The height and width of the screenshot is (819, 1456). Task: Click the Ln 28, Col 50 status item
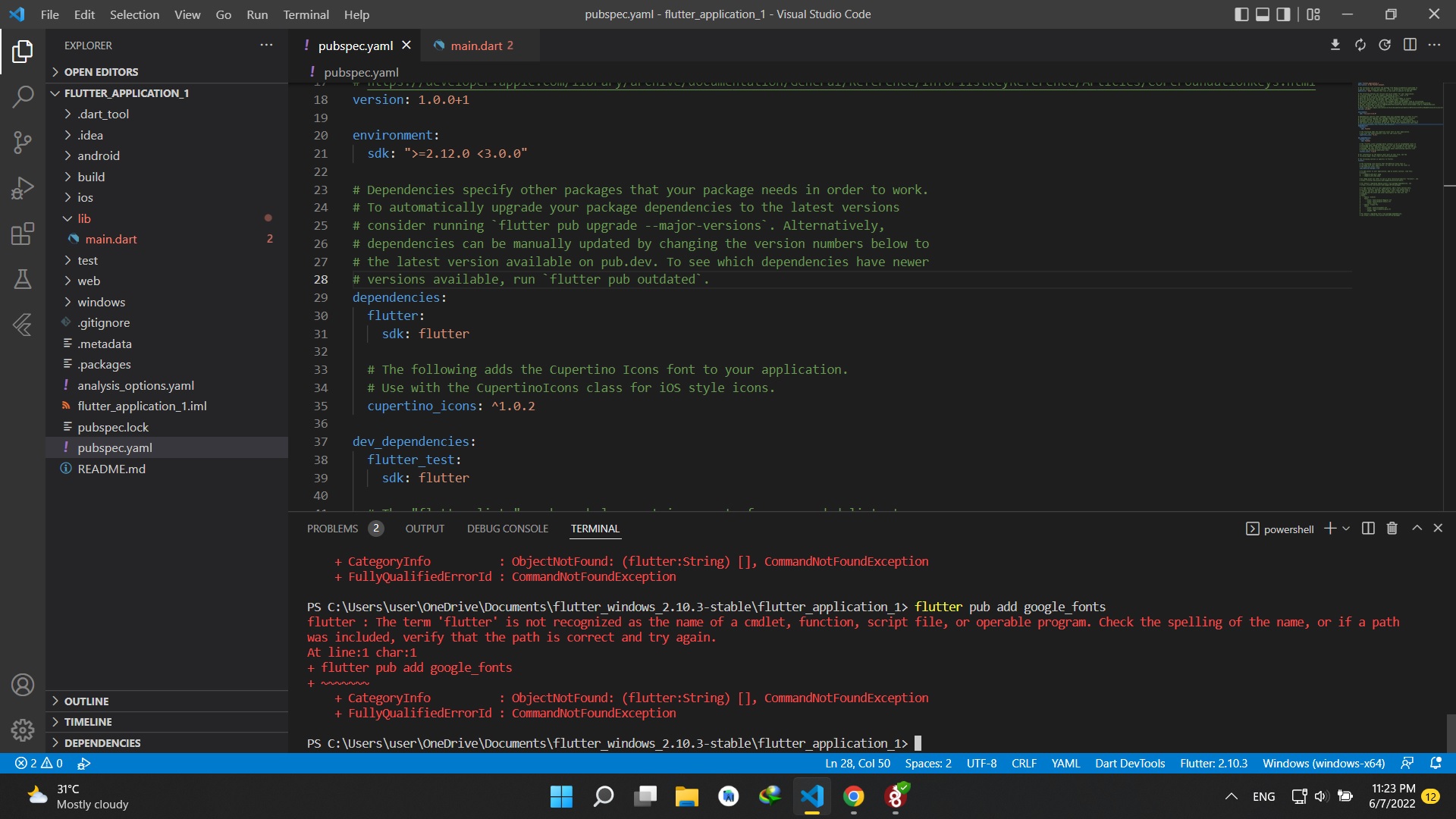pyautogui.click(x=858, y=764)
